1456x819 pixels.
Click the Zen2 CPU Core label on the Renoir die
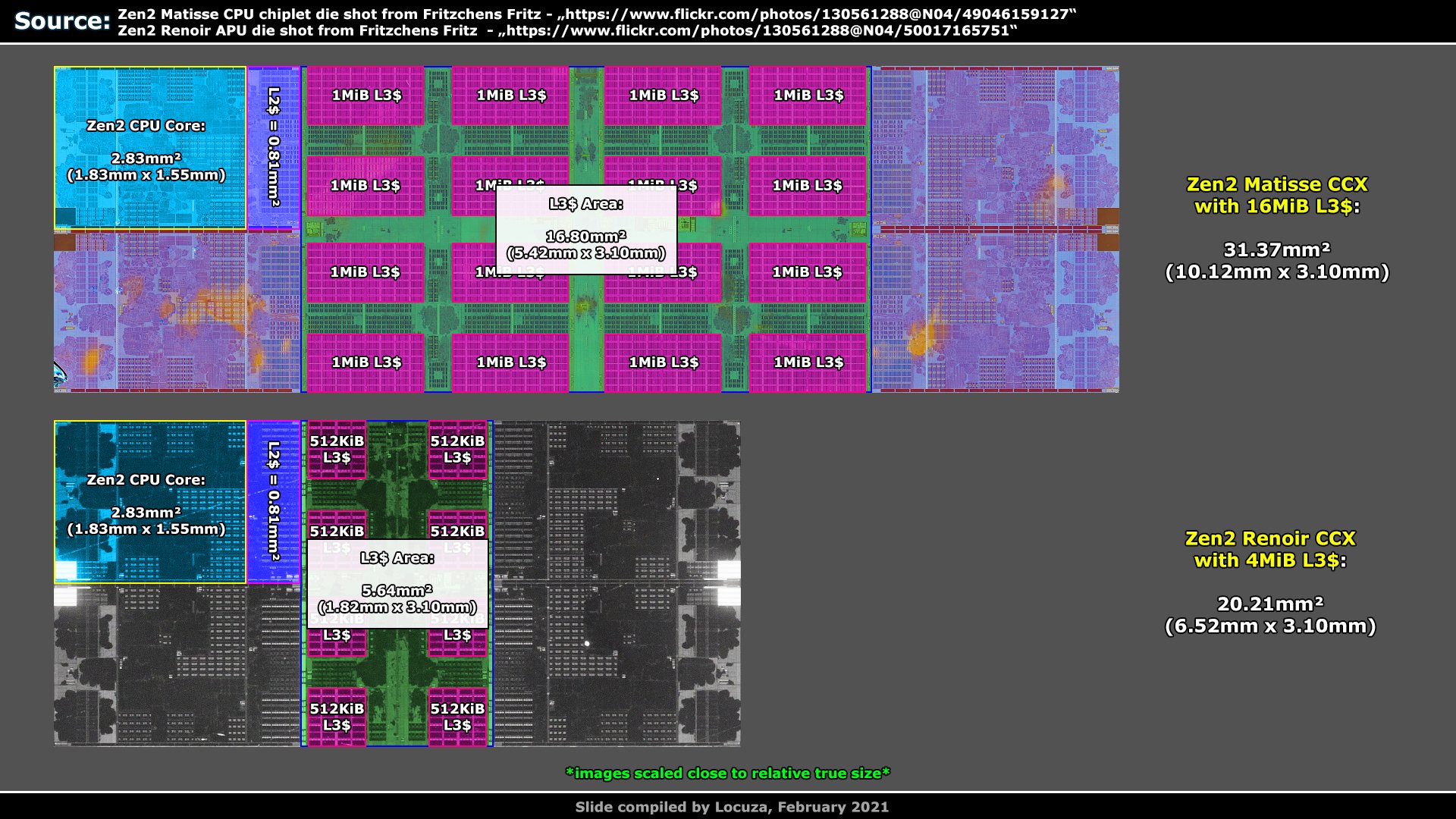point(146,504)
